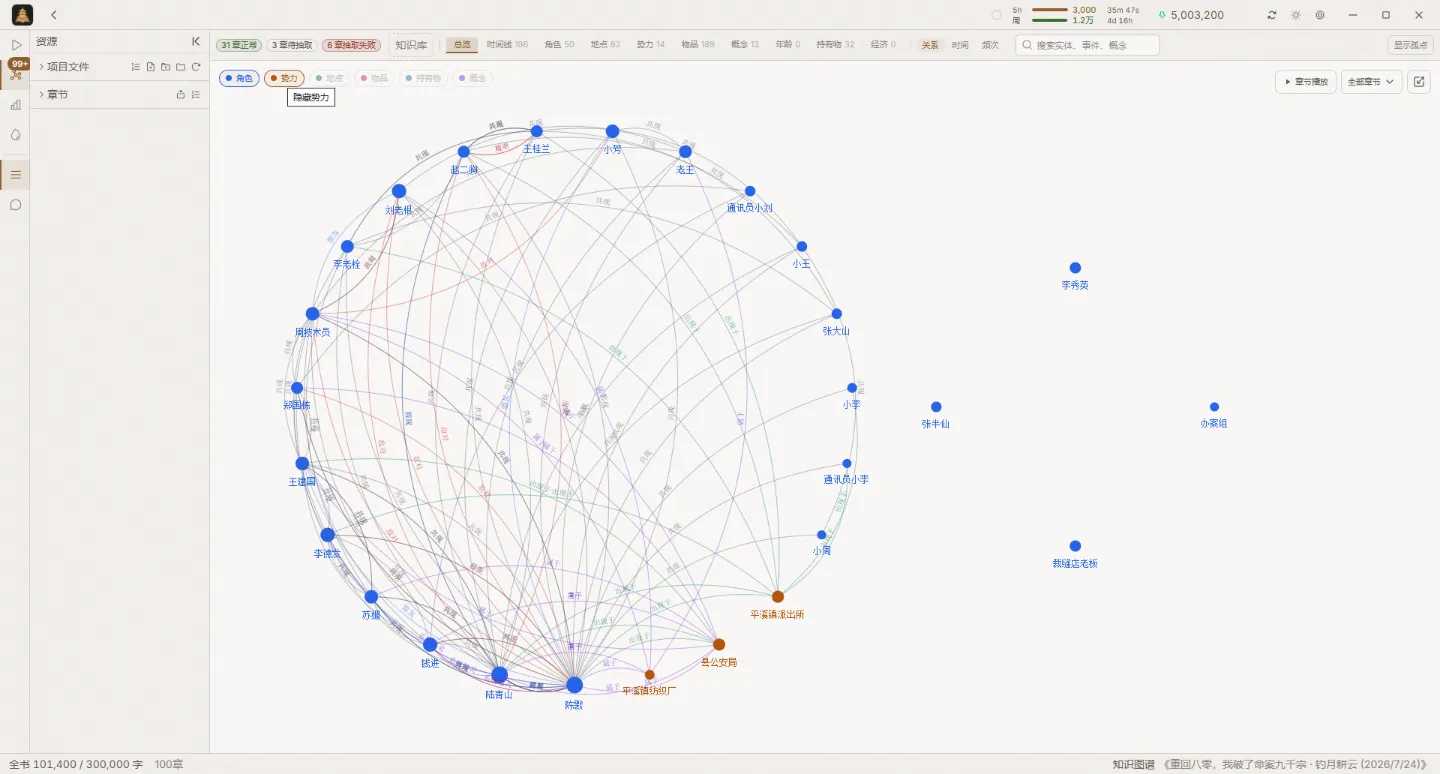Hide the 势力 entity filter

284,78
